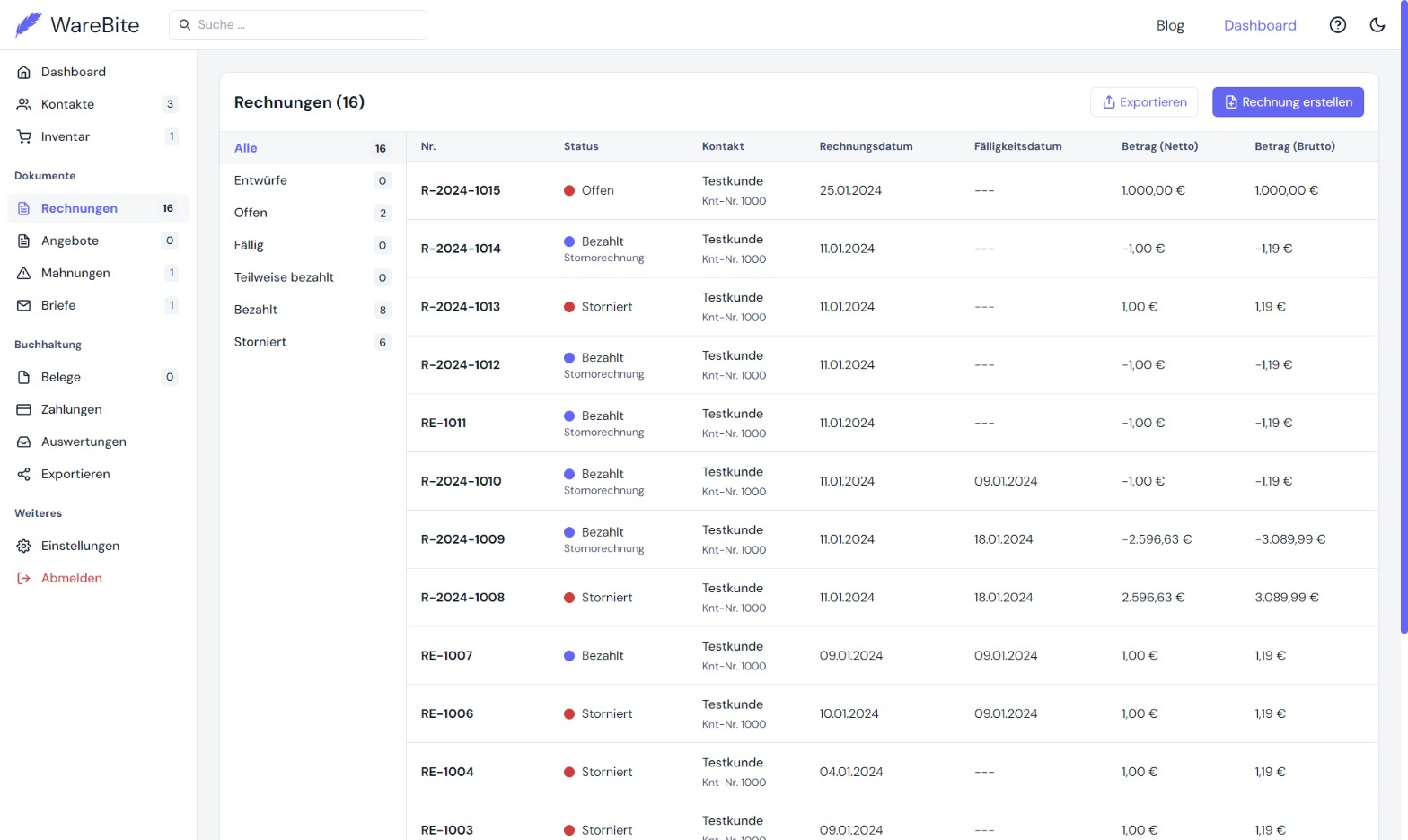
Task: Open invoice RE-1011
Action: [444, 423]
